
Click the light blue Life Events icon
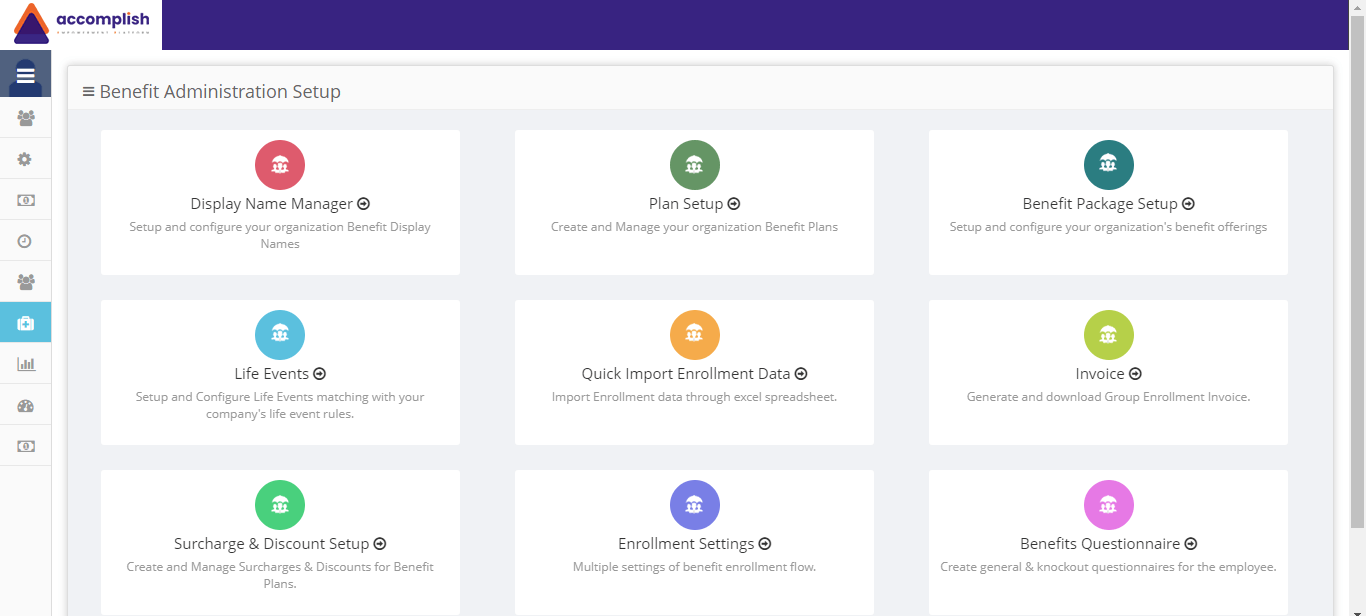280,335
